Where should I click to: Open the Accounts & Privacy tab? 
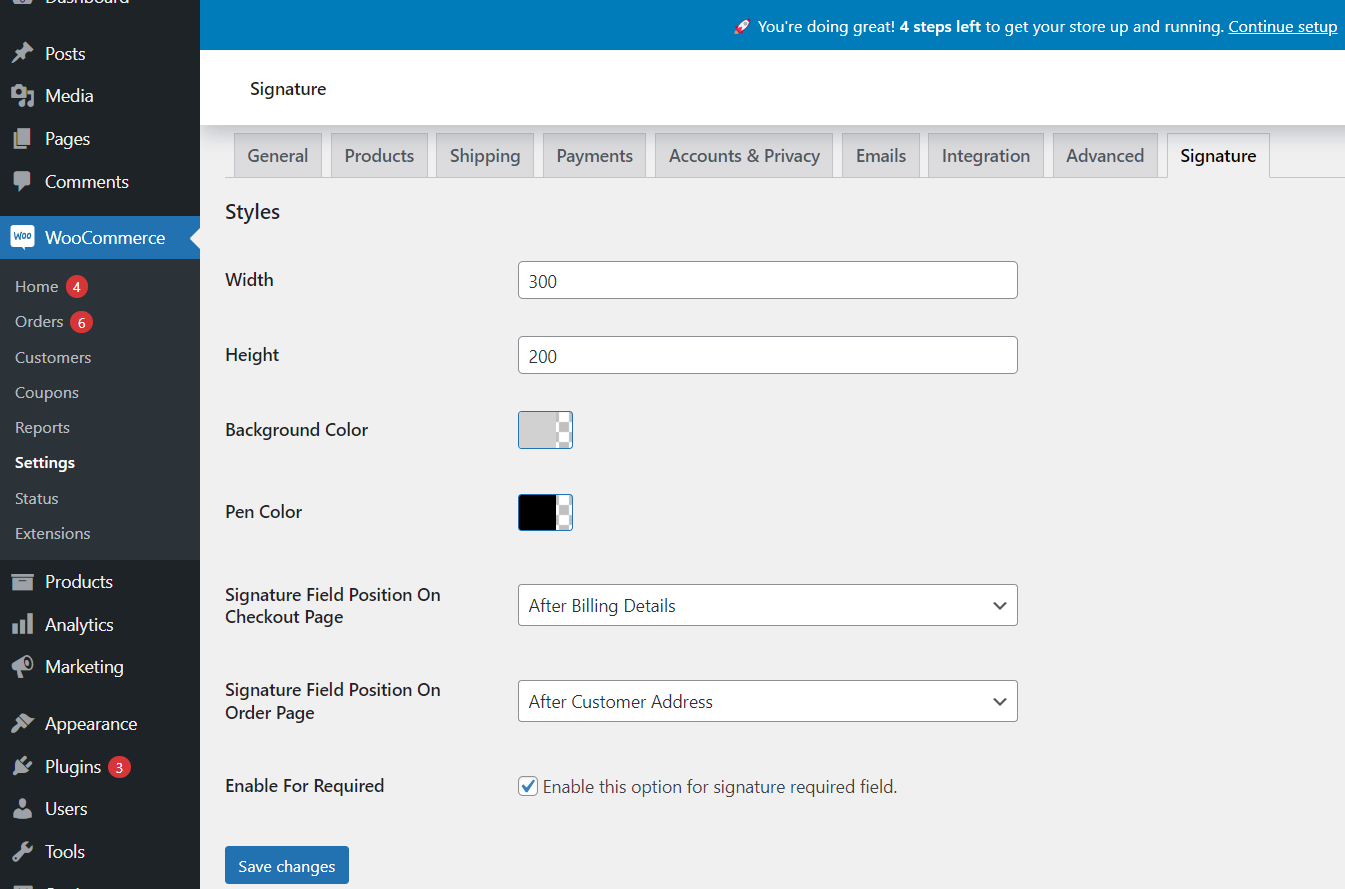point(744,156)
